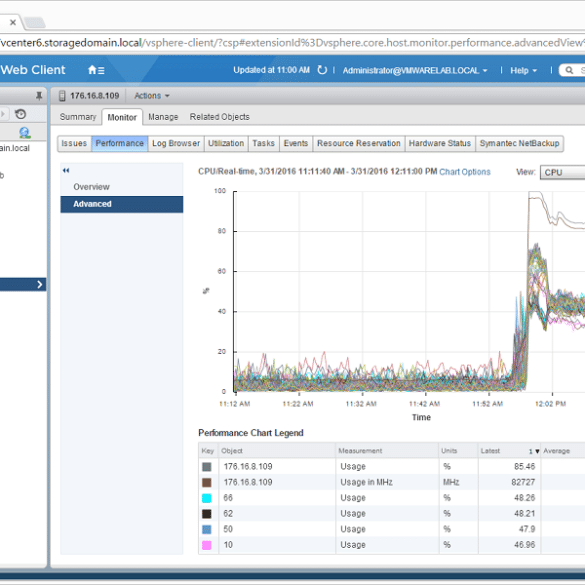Sort legend by the Measurement column header

pos(387,451)
